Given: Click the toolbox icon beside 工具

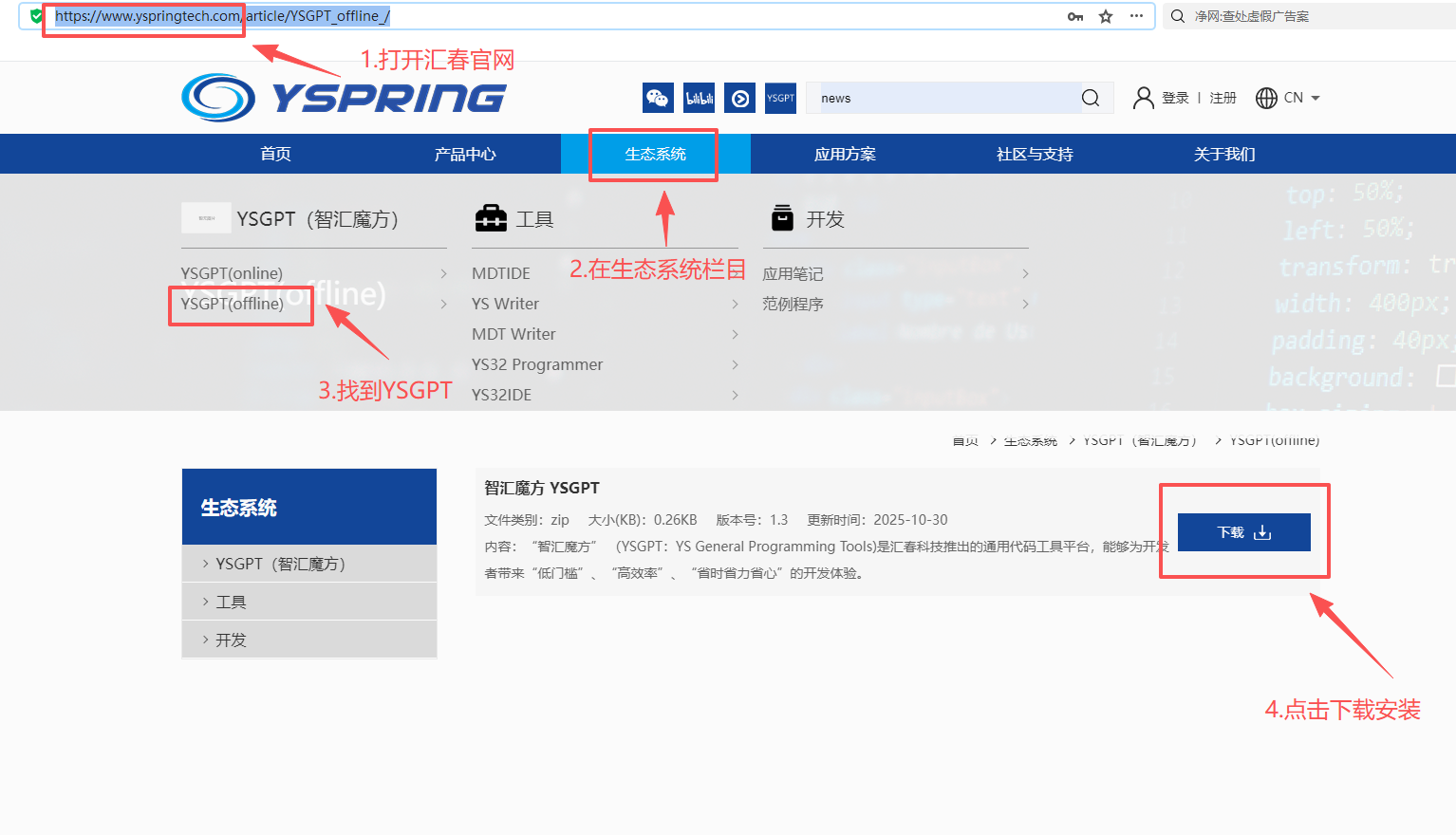Looking at the screenshot, I should [491, 218].
